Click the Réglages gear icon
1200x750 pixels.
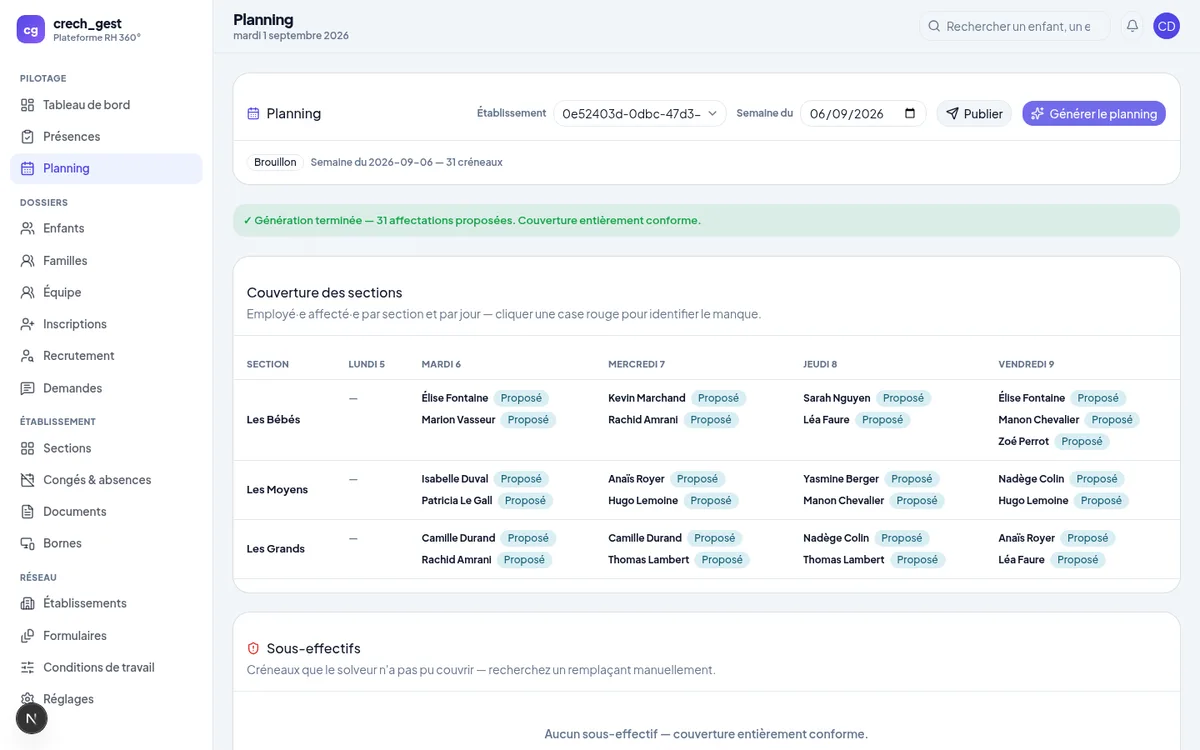tap(28, 699)
